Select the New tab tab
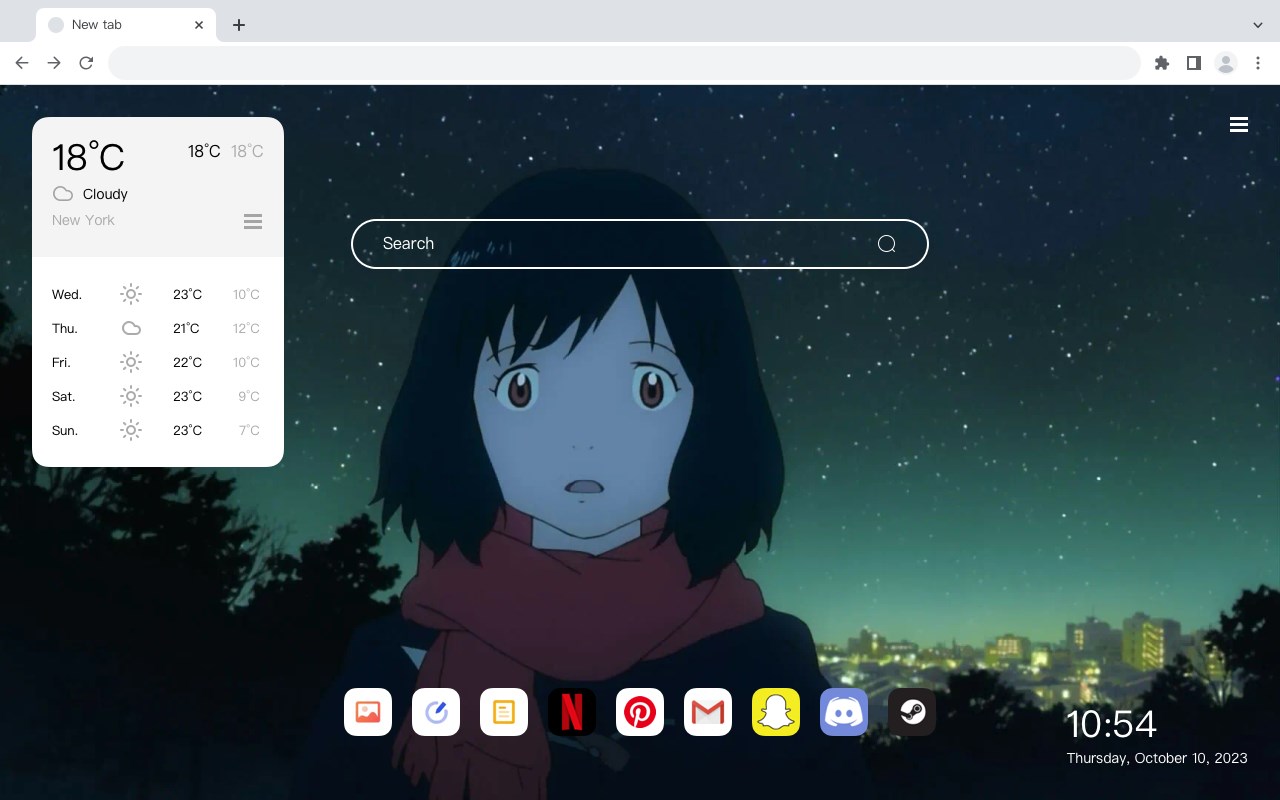Screen dimensions: 1280x800 [126, 25]
